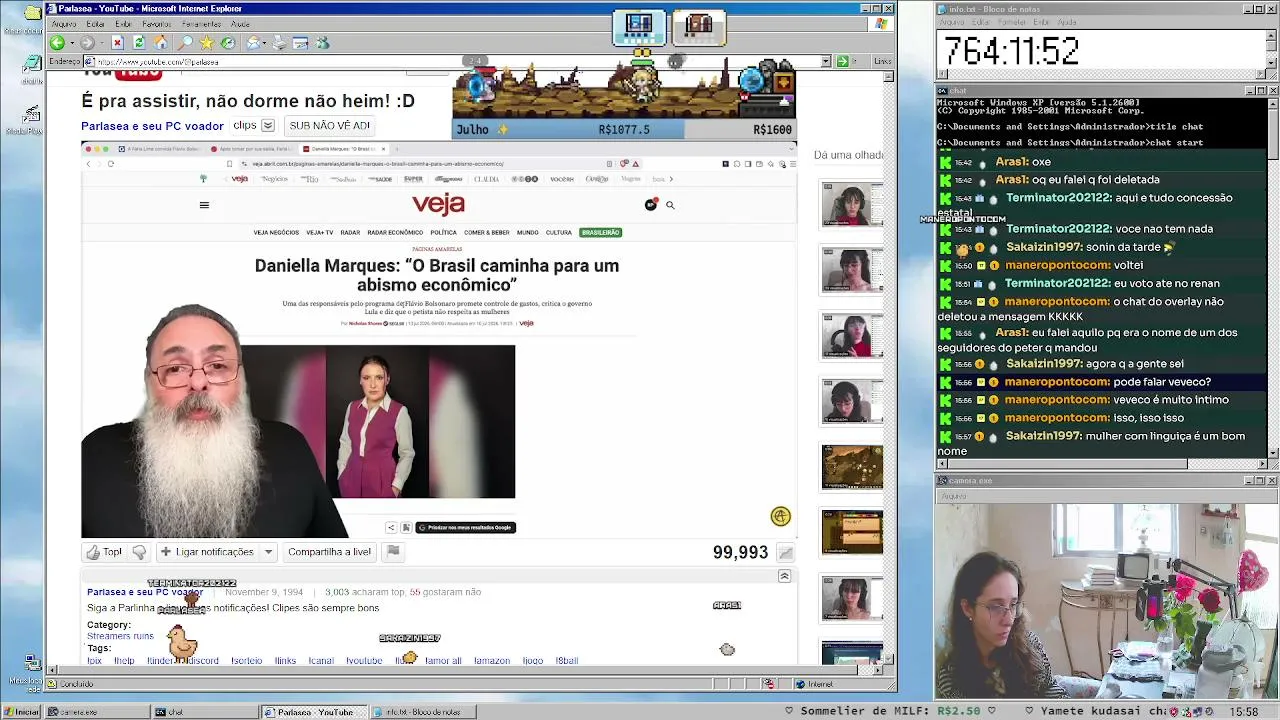
Task: Print the page with the printer icon
Action: pyautogui.click(x=279, y=43)
